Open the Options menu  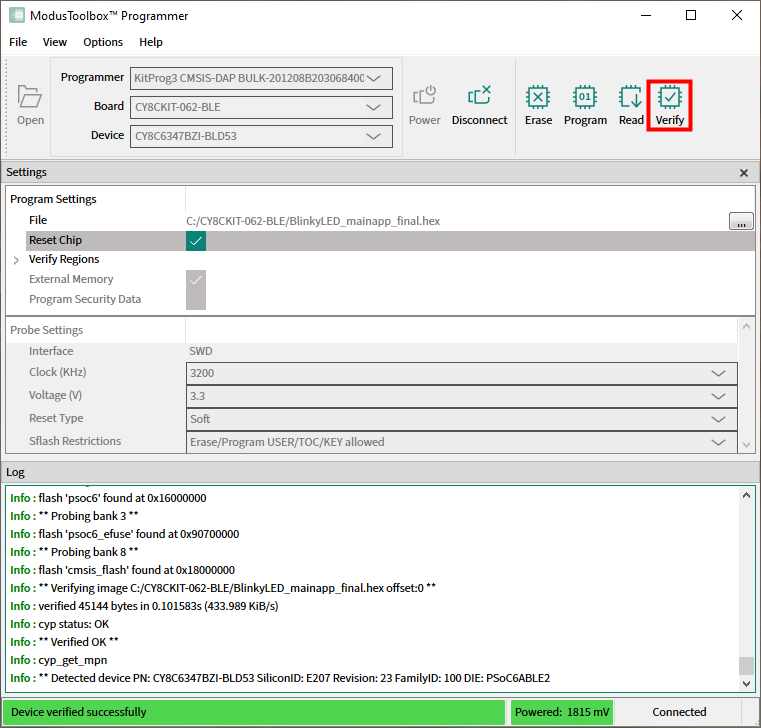point(103,42)
